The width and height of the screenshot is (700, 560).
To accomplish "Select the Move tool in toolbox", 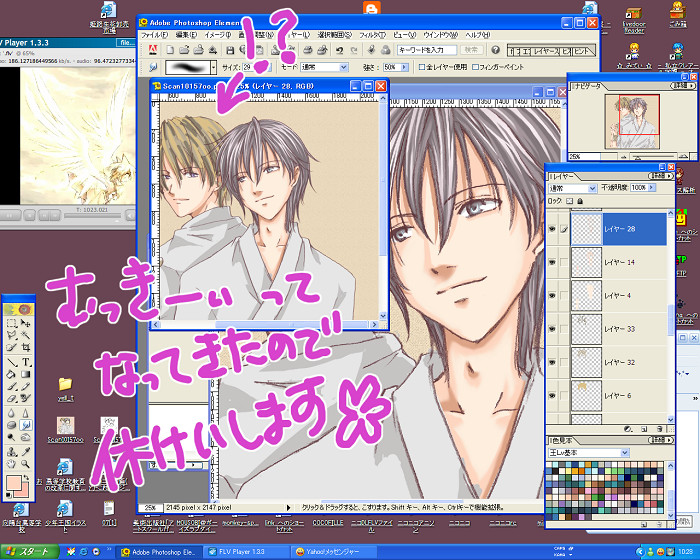I will [25, 322].
